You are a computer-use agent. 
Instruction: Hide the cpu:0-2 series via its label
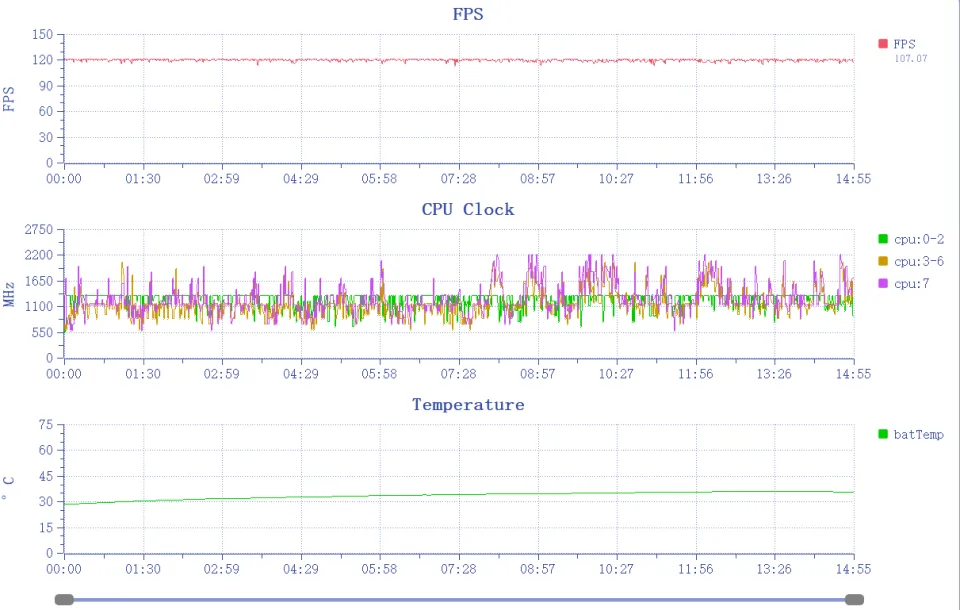click(x=919, y=239)
